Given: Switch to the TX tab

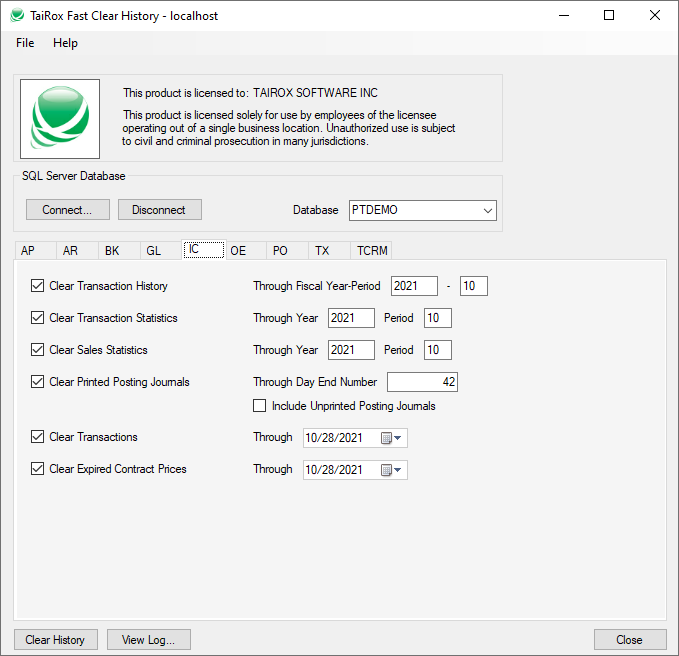Looking at the screenshot, I should tap(329, 251).
